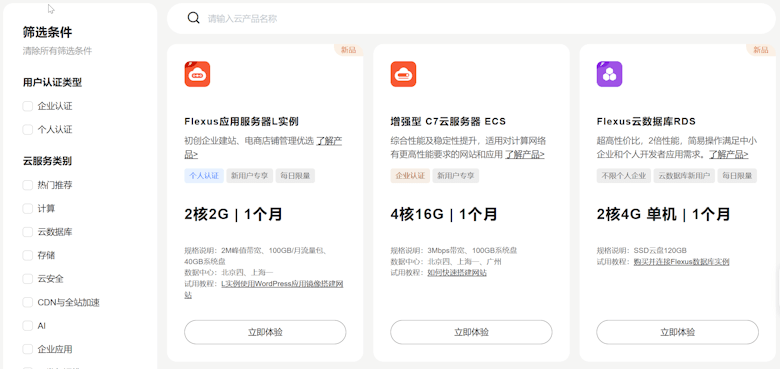
Task: Click the Flexus应用服务器L实例 product icon
Action: pos(197,74)
